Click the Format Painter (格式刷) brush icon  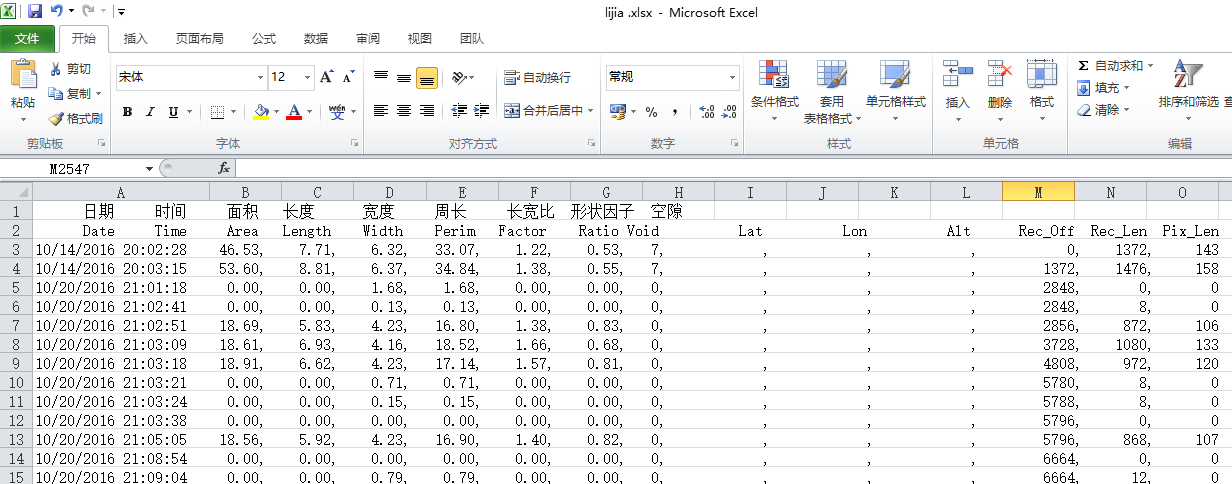pyautogui.click(x=56, y=118)
